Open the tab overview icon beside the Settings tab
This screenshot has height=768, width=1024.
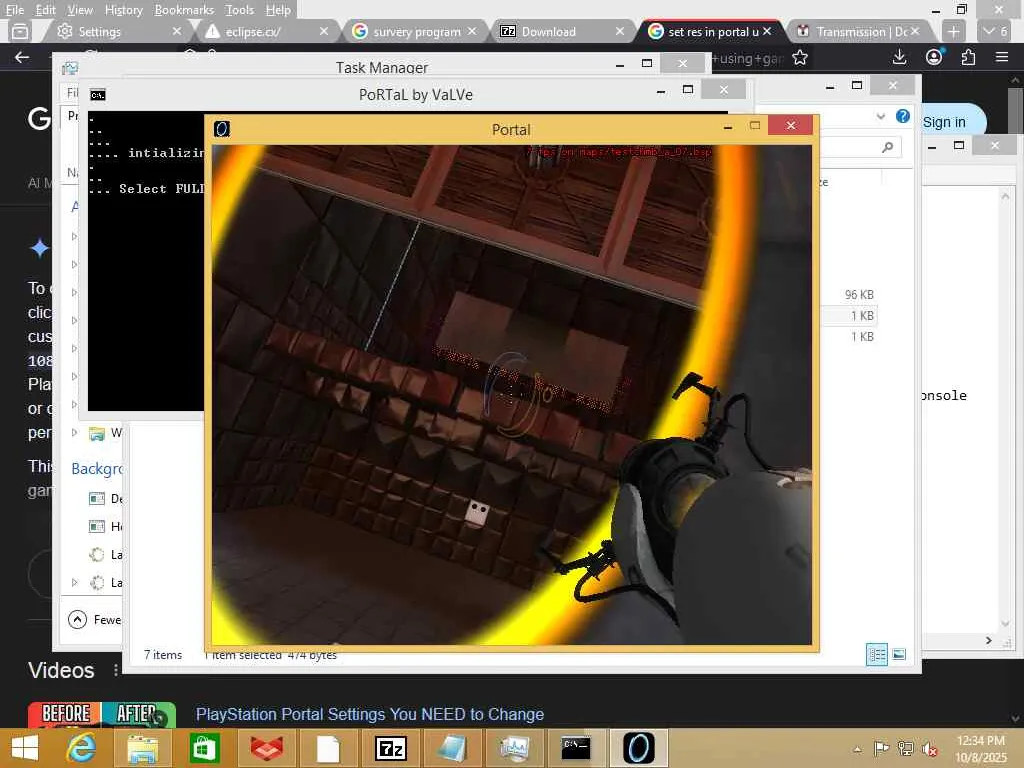coord(20,31)
